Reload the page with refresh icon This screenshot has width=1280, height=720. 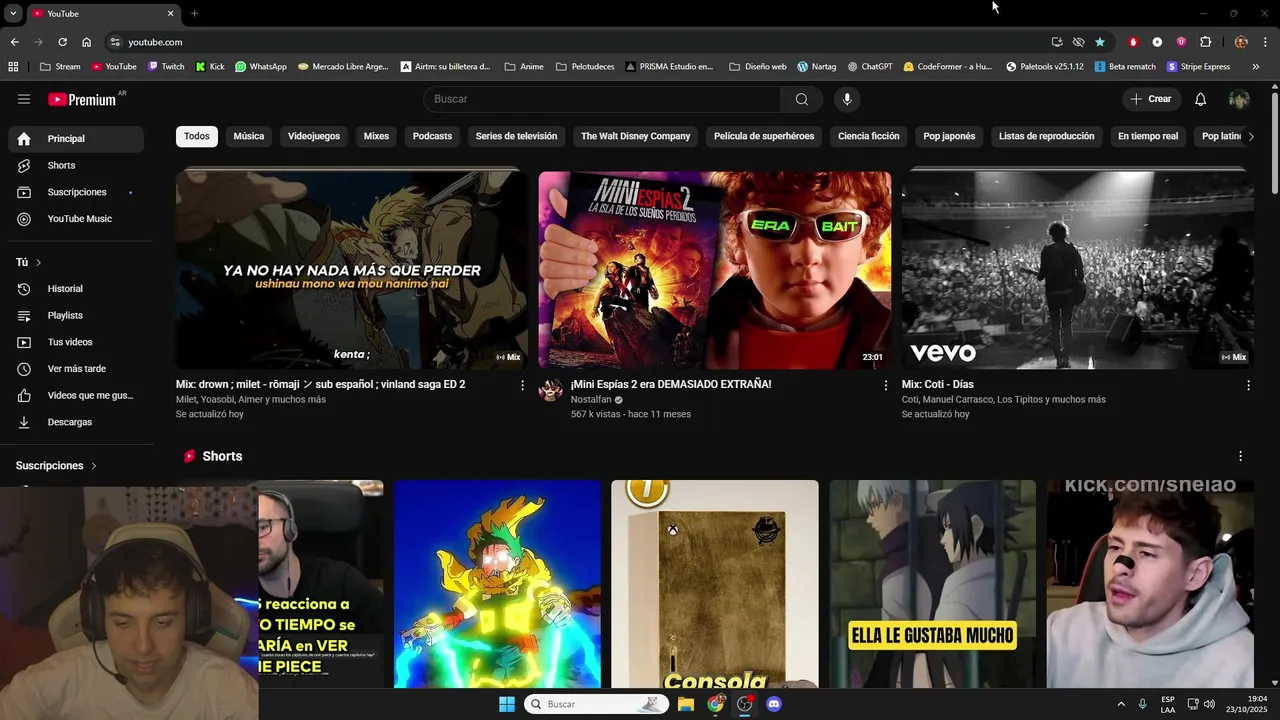[x=62, y=42]
